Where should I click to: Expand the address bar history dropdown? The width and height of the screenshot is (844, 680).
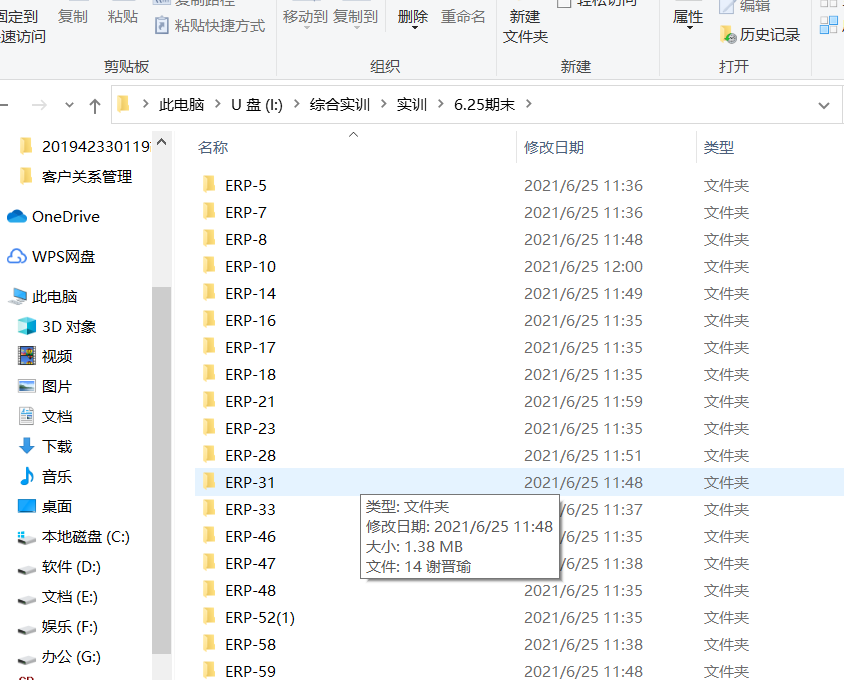823,105
